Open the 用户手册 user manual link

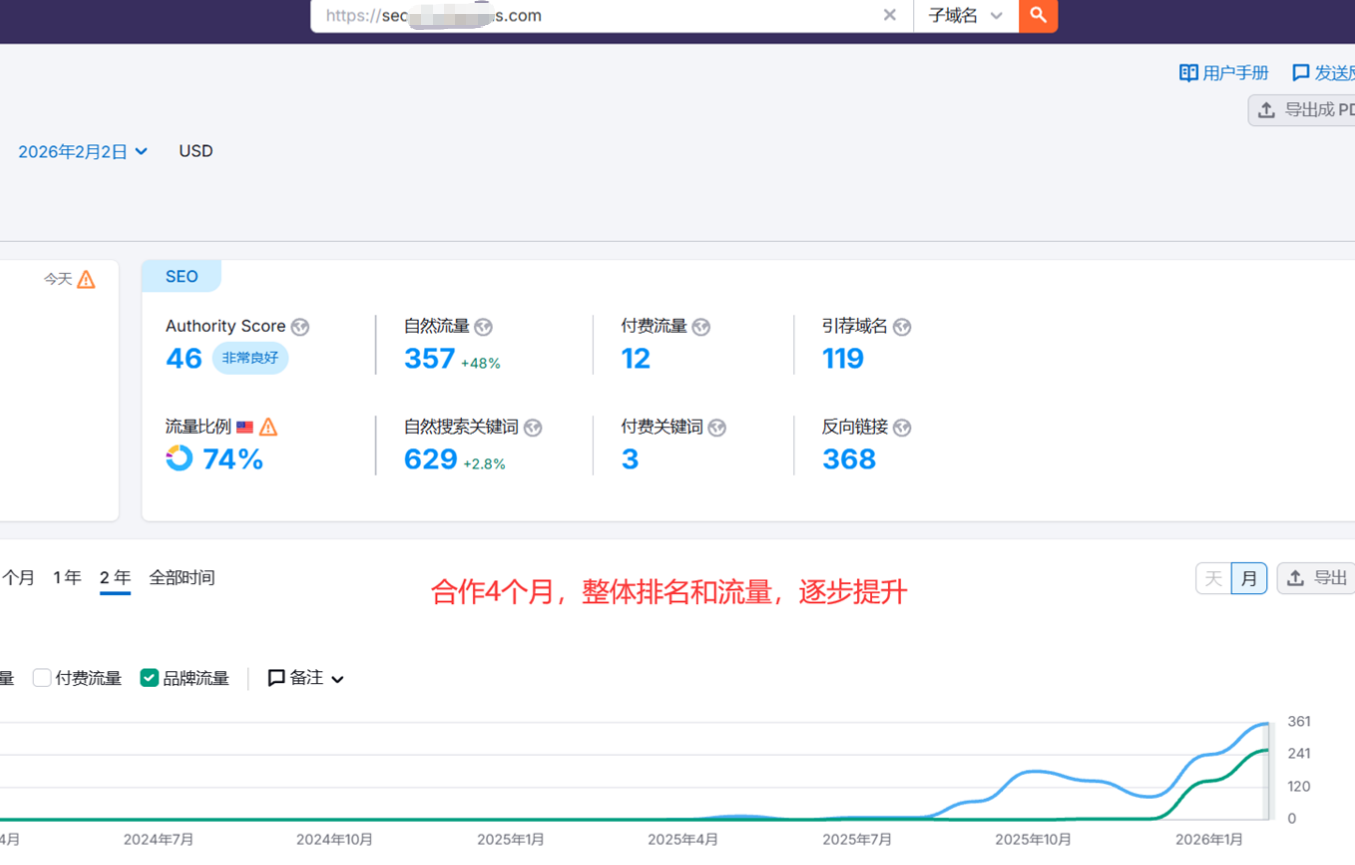click(1224, 73)
